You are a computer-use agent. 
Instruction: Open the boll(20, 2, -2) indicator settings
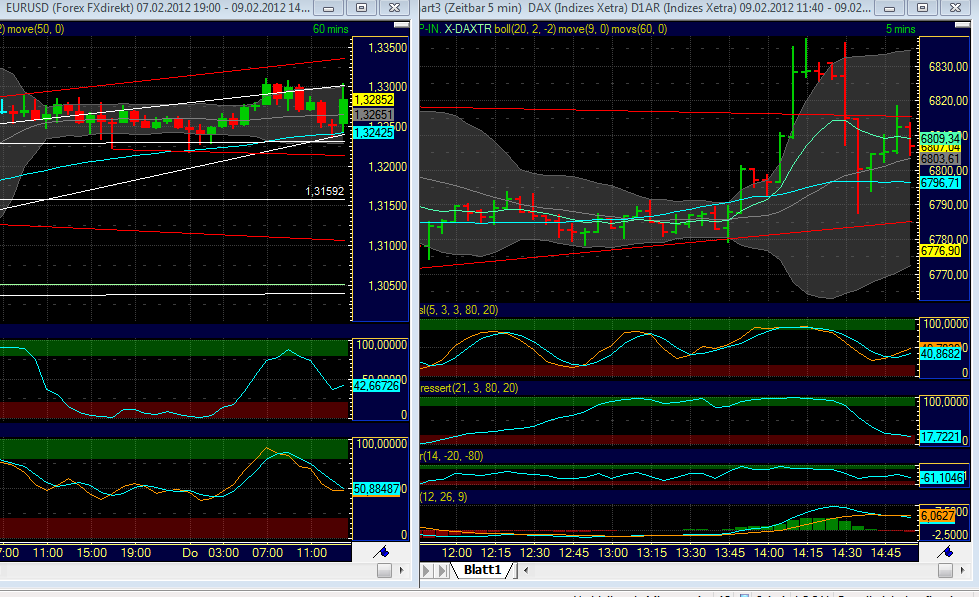(x=524, y=29)
